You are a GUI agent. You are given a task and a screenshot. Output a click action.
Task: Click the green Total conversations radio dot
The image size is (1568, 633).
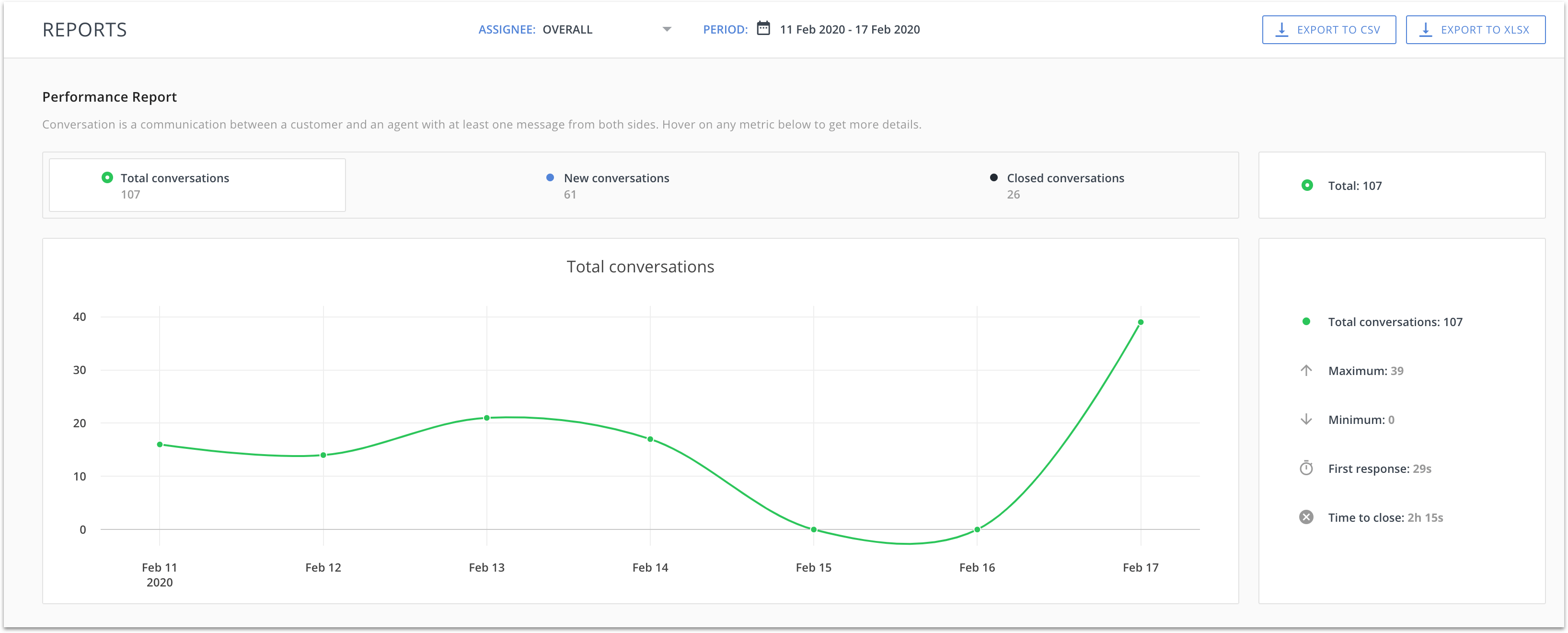tap(107, 177)
